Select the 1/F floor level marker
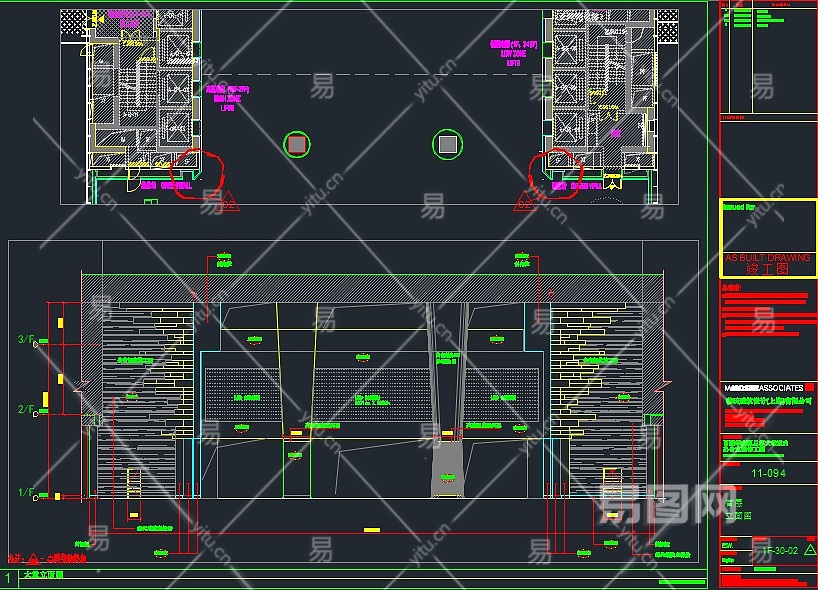The height and width of the screenshot is (590, 818). click(25, 493)
